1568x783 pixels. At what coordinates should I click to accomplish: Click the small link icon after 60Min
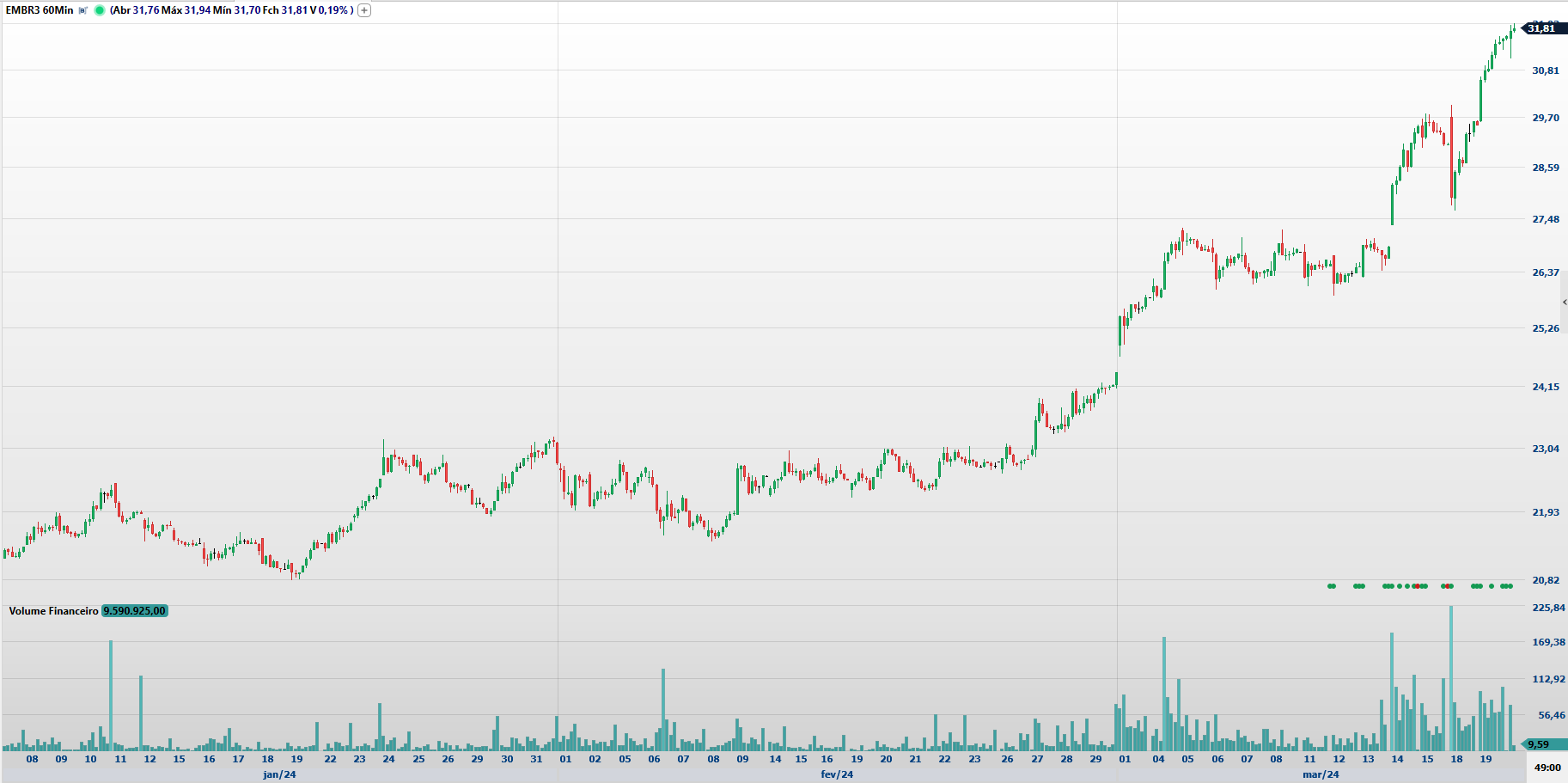(83, 10)
